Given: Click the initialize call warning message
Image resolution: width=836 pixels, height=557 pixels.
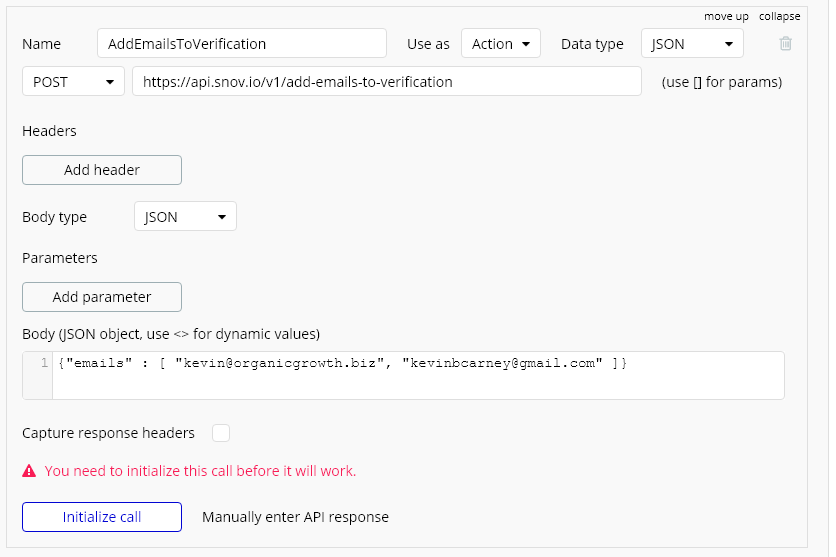Looking at the screenshot, I should pyautogui.click(x=200, y=471).
